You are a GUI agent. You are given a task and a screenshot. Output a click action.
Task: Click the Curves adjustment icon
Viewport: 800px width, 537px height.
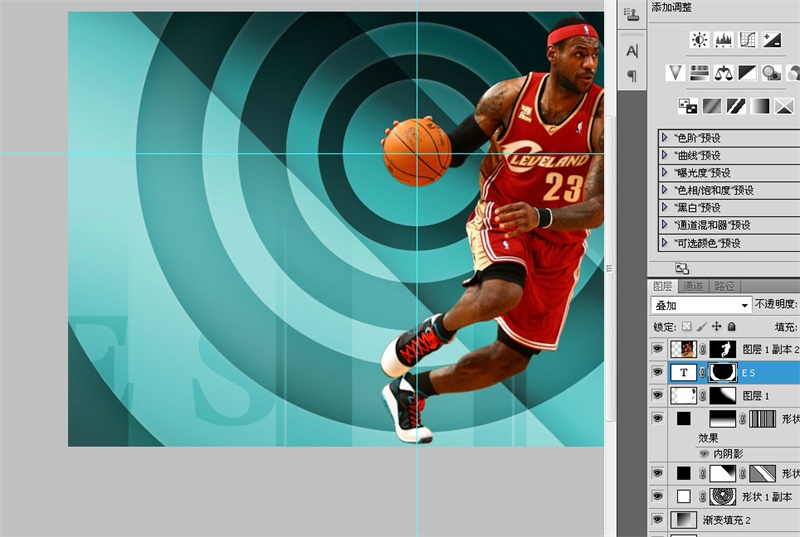[747, 40]
